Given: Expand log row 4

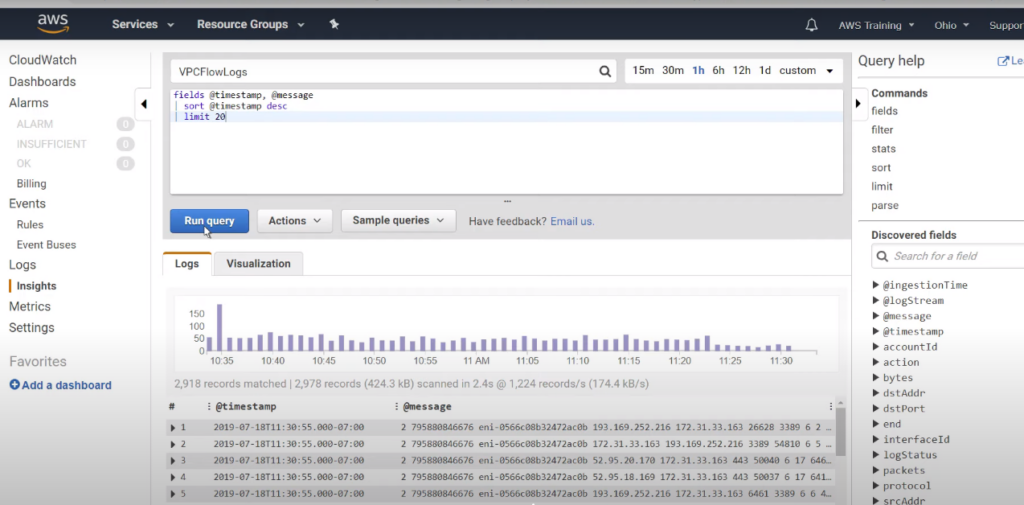Looking at the screenshot, I should pos(173,477).
